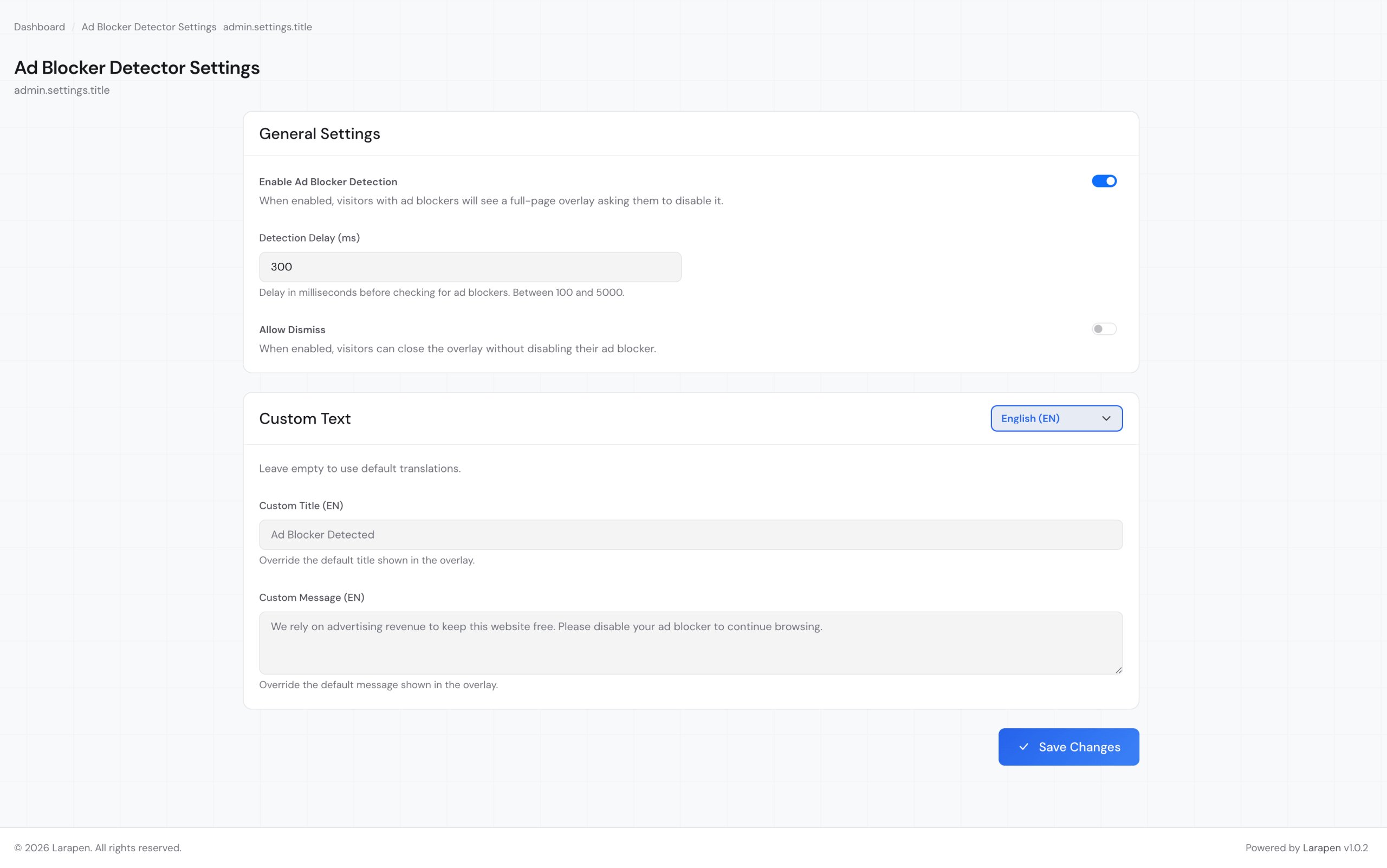Open the English (EN) language dropdown
The width and height of the screenshot is (1387, 868).
click(x=1055, y=418)
